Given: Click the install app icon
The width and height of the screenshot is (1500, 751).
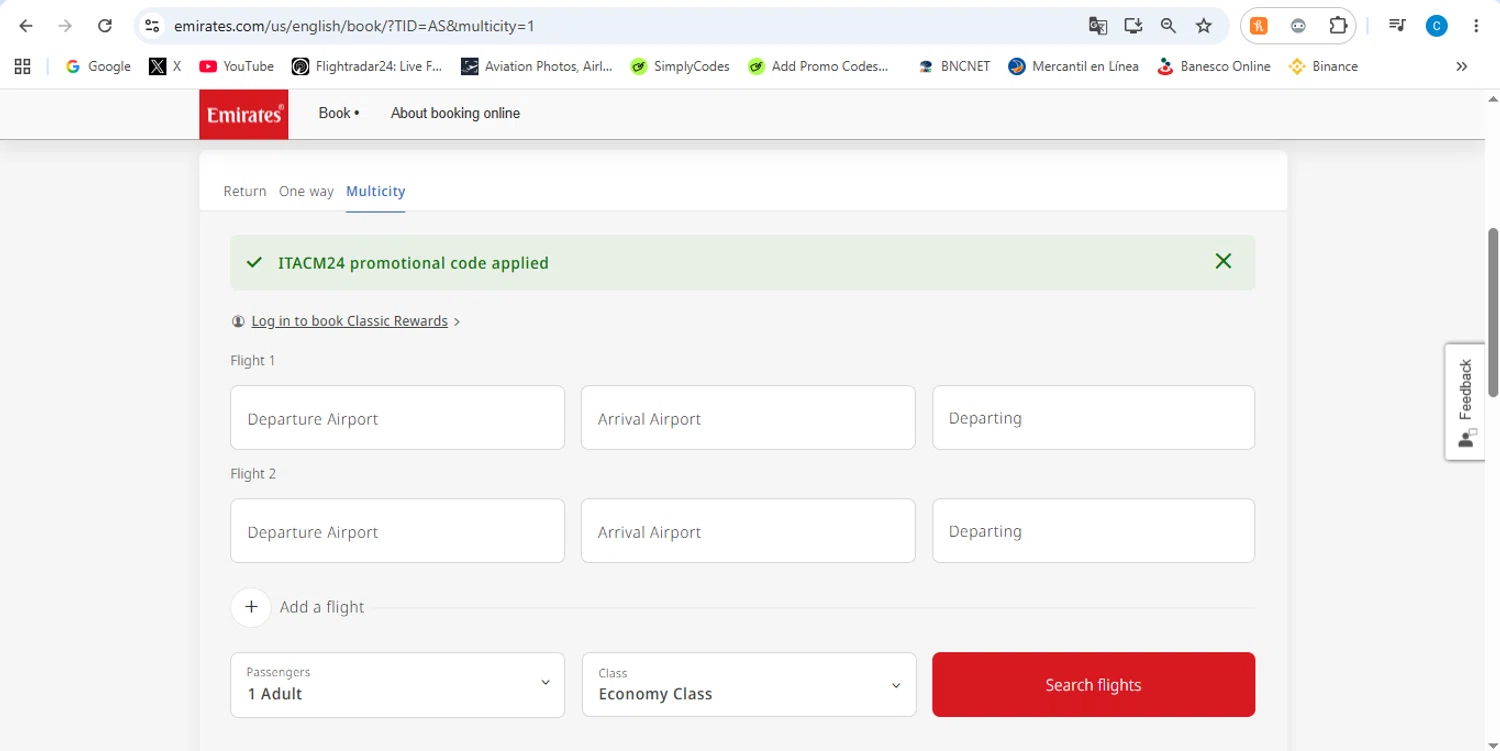Looking at the screenshot, I should tap(1133, 26).
